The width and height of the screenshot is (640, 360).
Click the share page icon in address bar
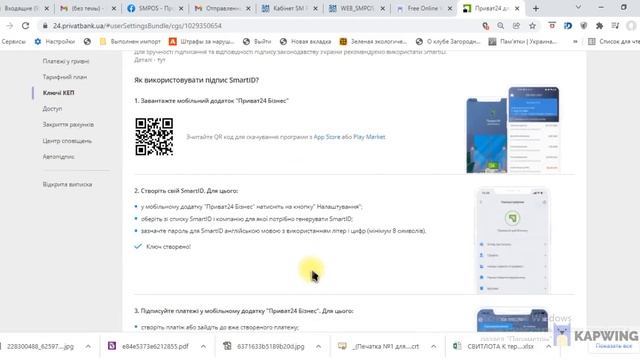point(516,26)
